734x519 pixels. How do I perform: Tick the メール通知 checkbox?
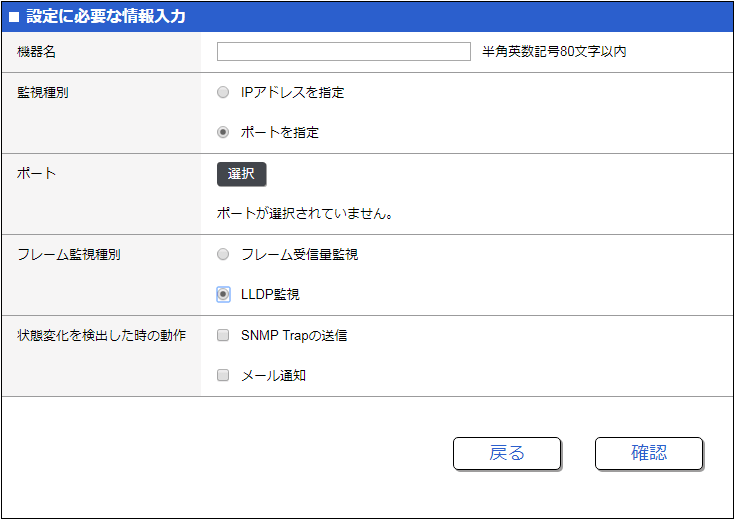tap(223, 376)
